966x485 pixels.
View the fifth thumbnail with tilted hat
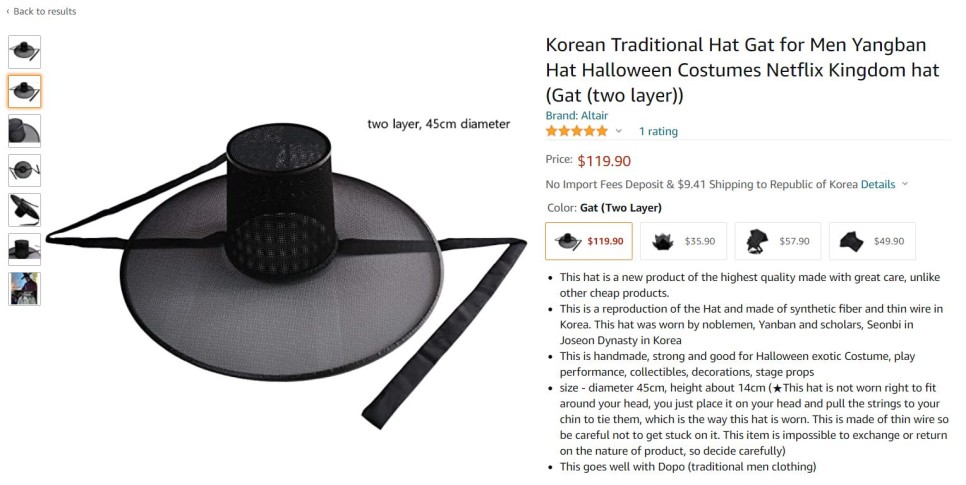pos(25,210)
